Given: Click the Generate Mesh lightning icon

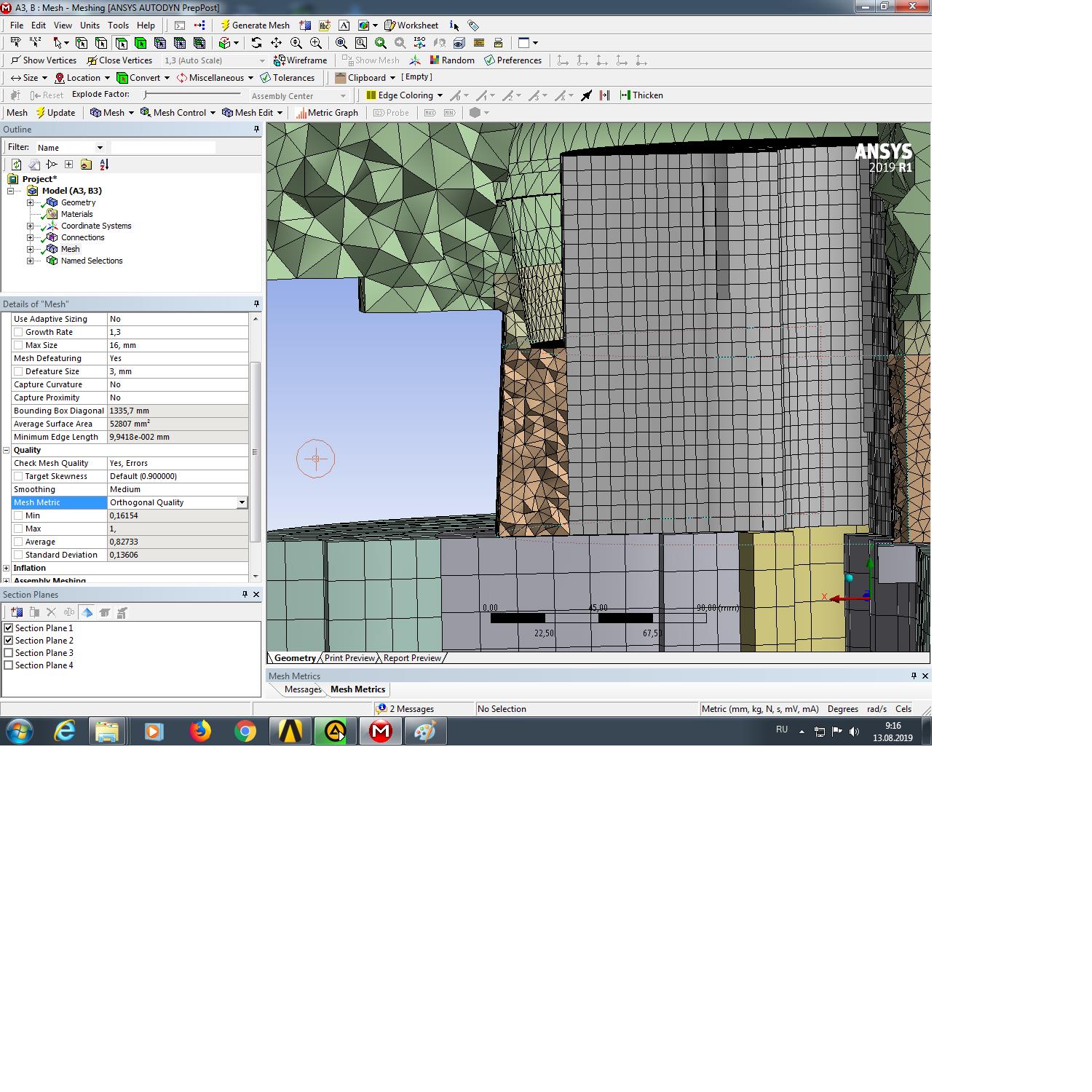Looking at the screenshot, I should pos(225,25).
